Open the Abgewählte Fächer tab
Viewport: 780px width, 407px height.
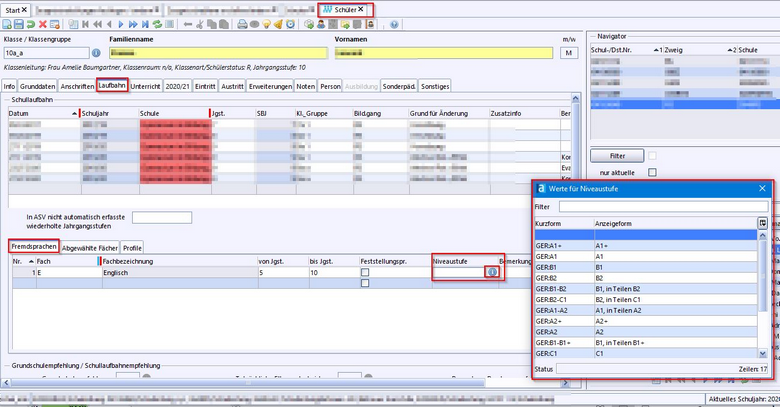tap(90, 246)
